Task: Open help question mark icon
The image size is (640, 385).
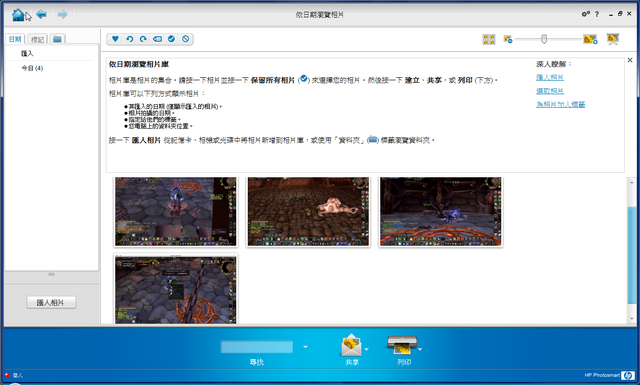Action: point(597,14)
